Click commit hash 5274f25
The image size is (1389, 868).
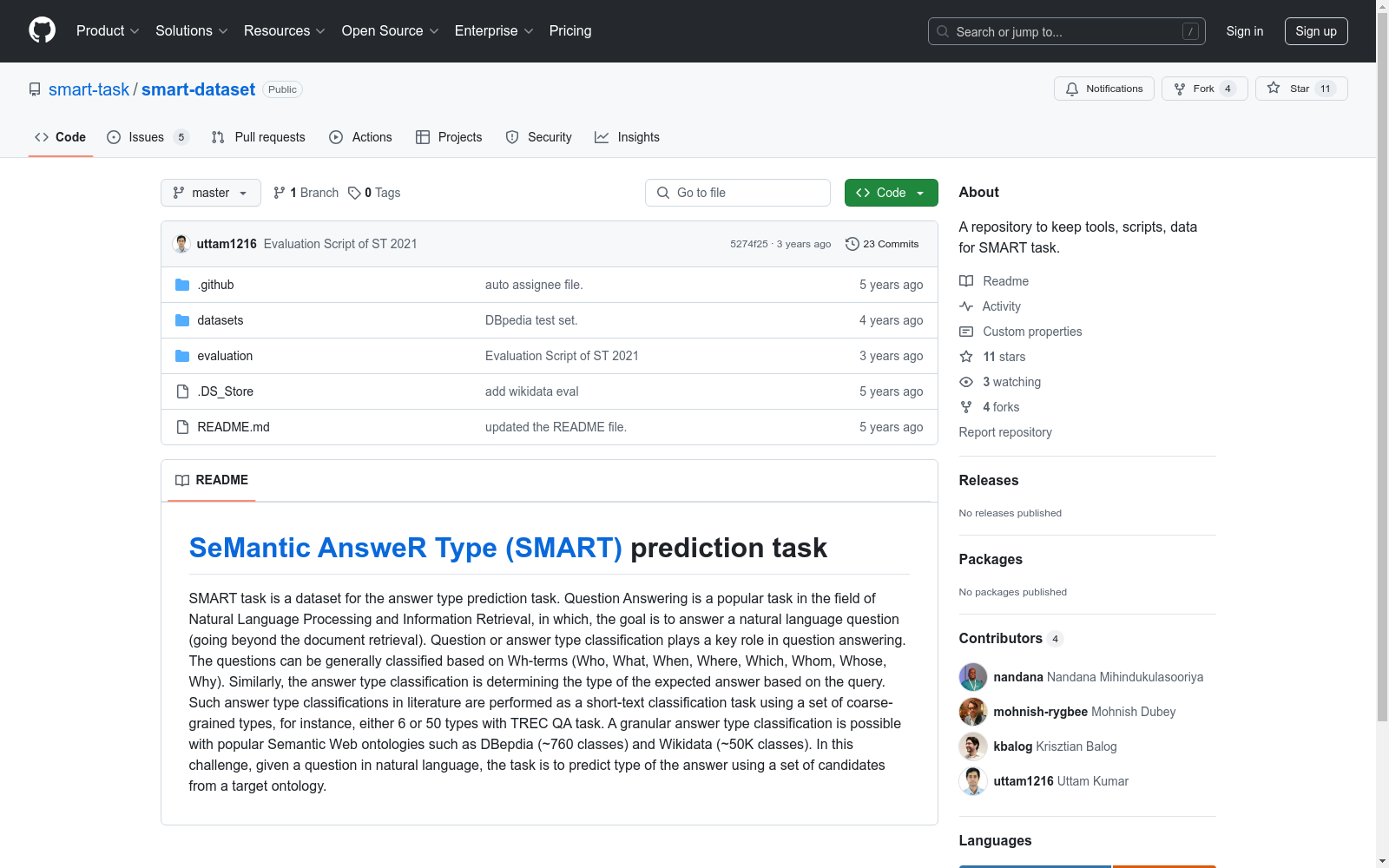pyautogui.click(x=749, y=244)
